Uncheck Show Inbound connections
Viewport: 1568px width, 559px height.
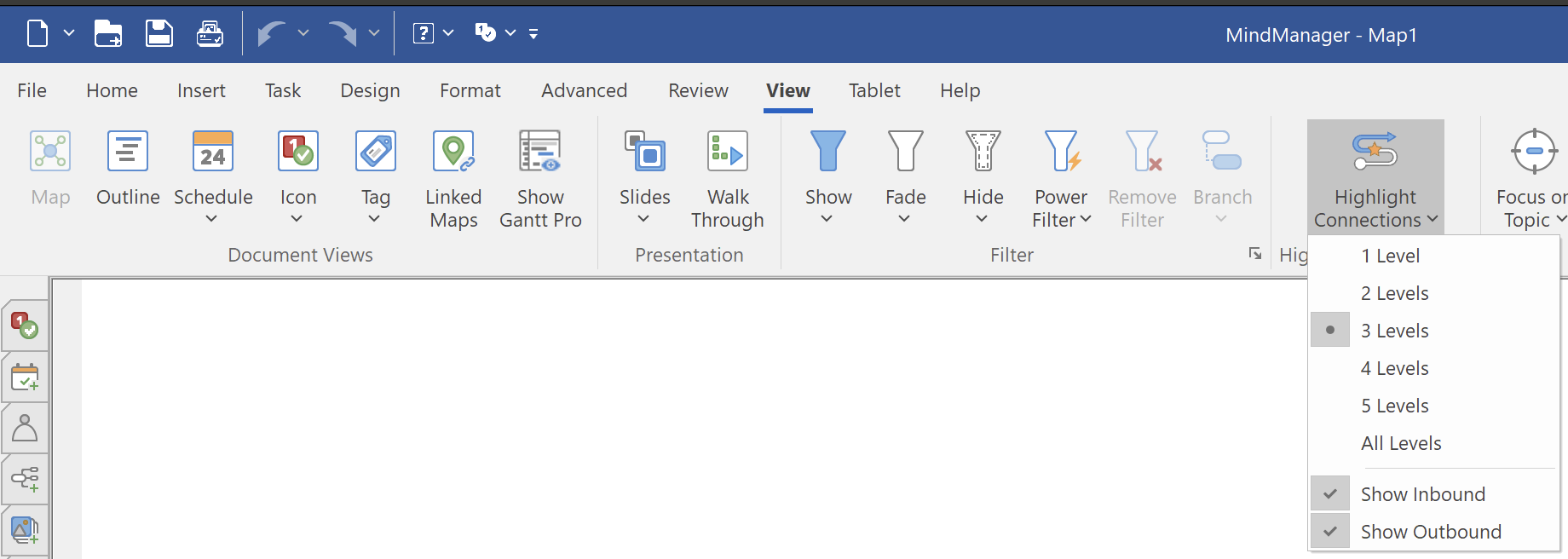point(1422,494)
